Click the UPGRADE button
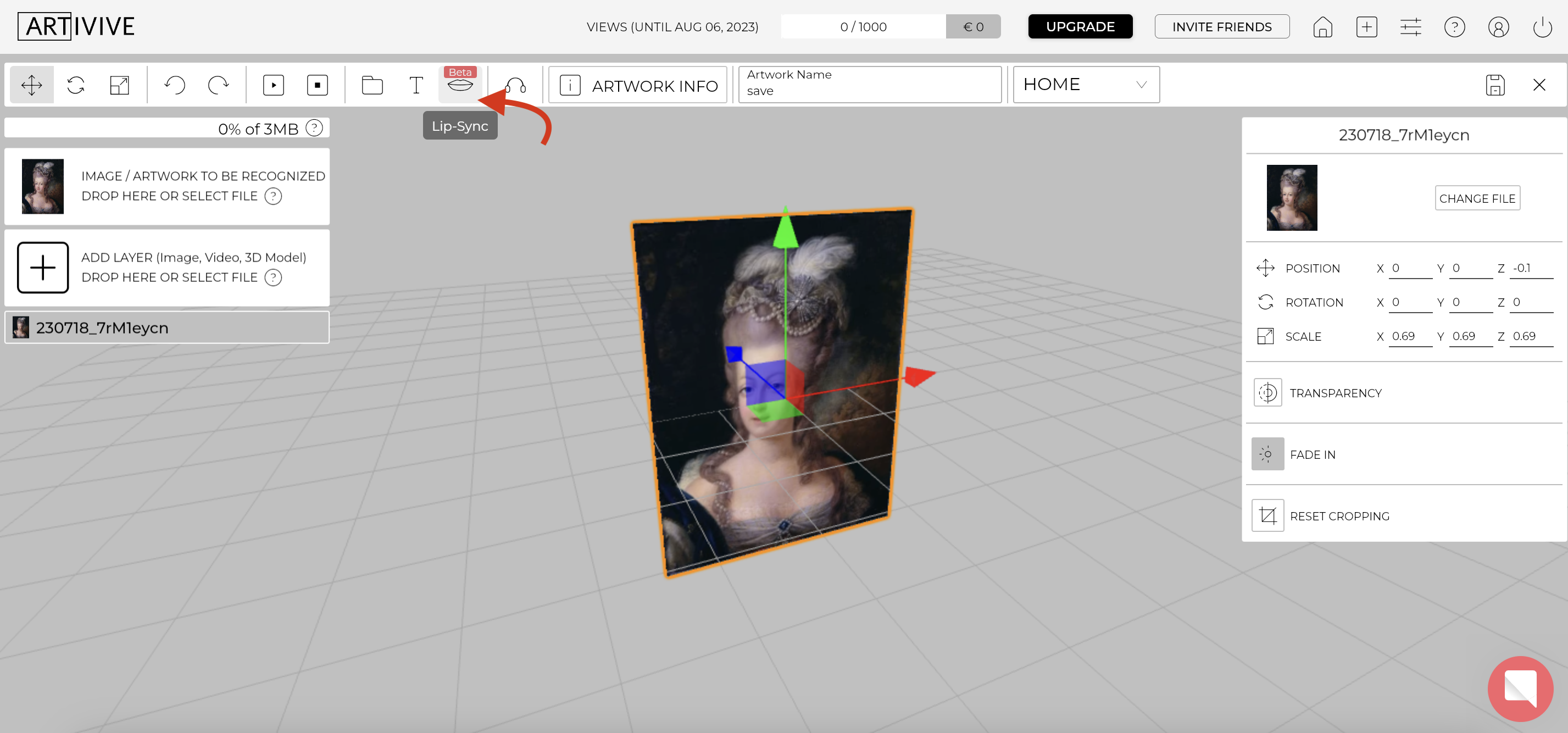 tap(1080, 27)
